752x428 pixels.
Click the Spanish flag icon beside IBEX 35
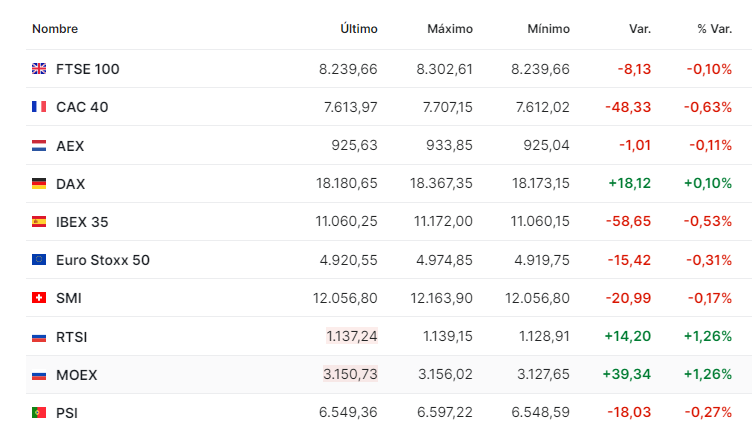[39, 222]
